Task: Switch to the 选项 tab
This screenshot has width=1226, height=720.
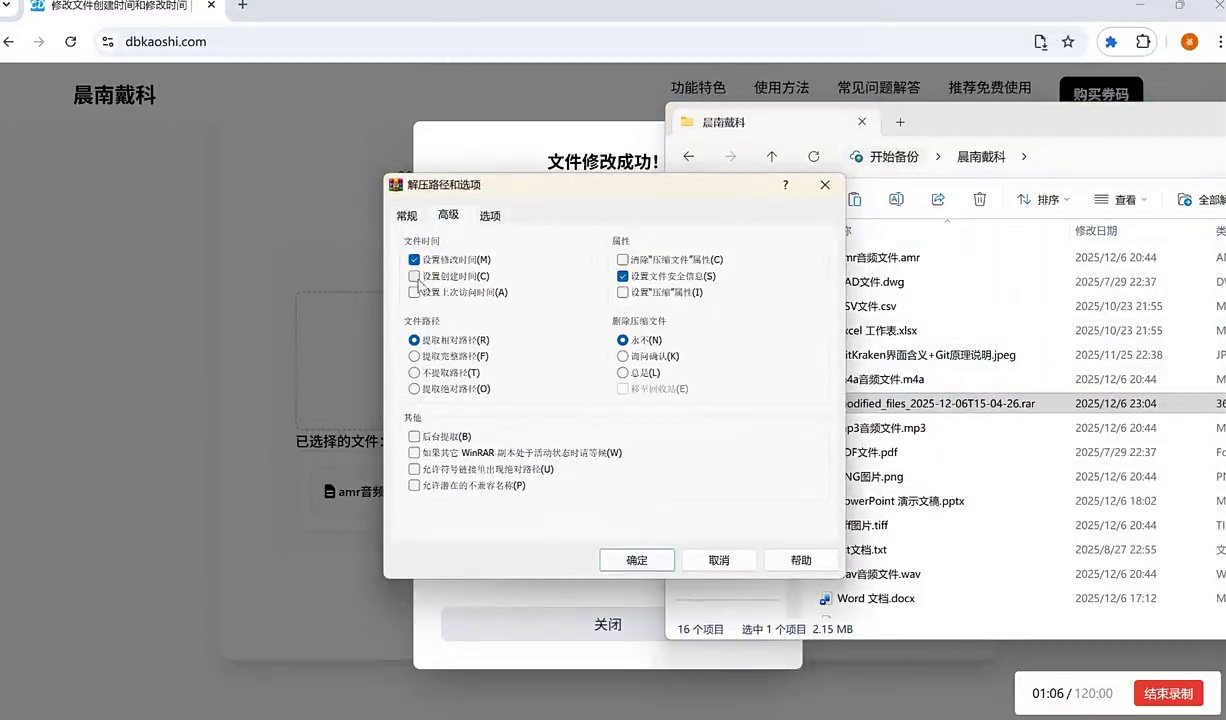Action: (490, 216)
